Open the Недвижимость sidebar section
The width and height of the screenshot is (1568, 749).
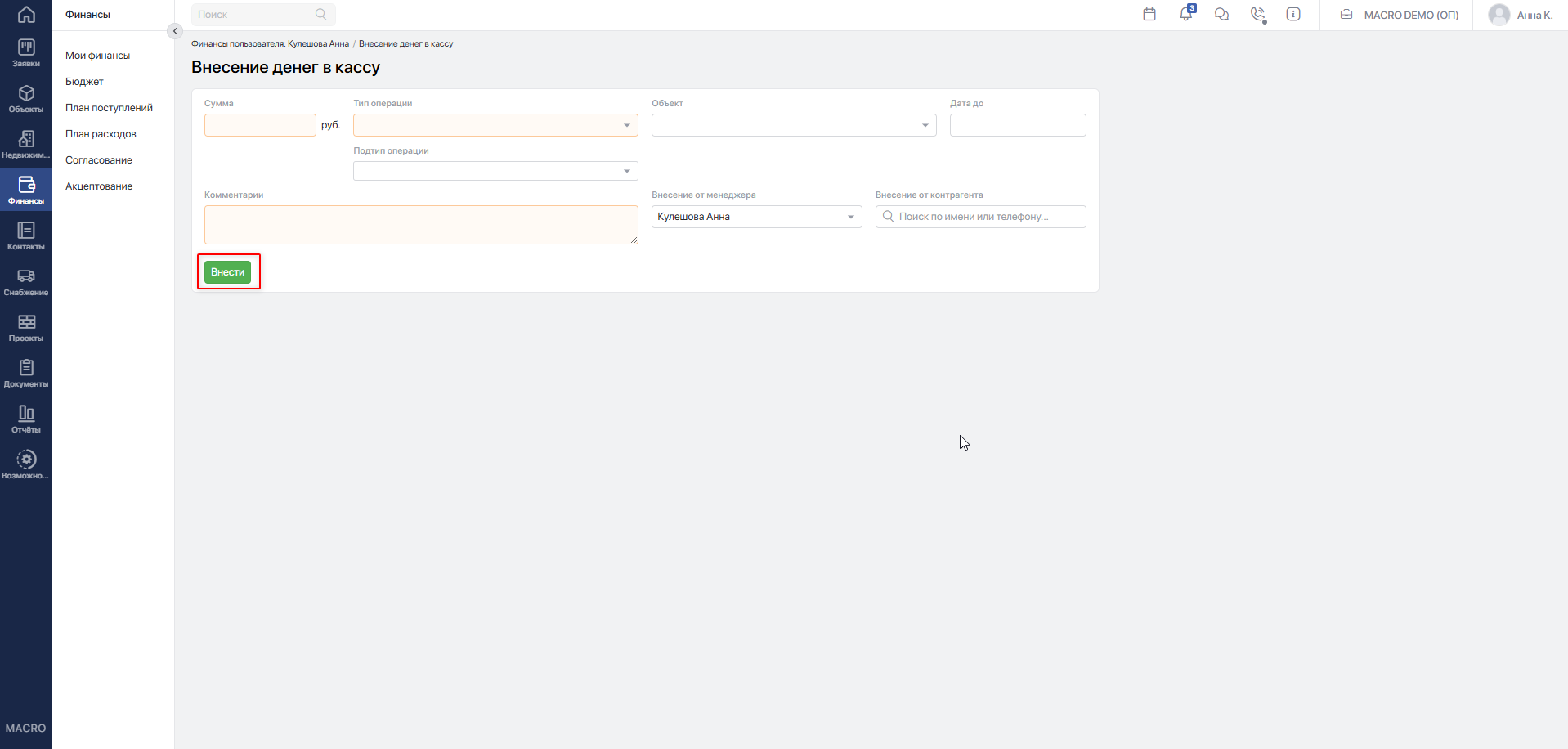click(26, 145)
